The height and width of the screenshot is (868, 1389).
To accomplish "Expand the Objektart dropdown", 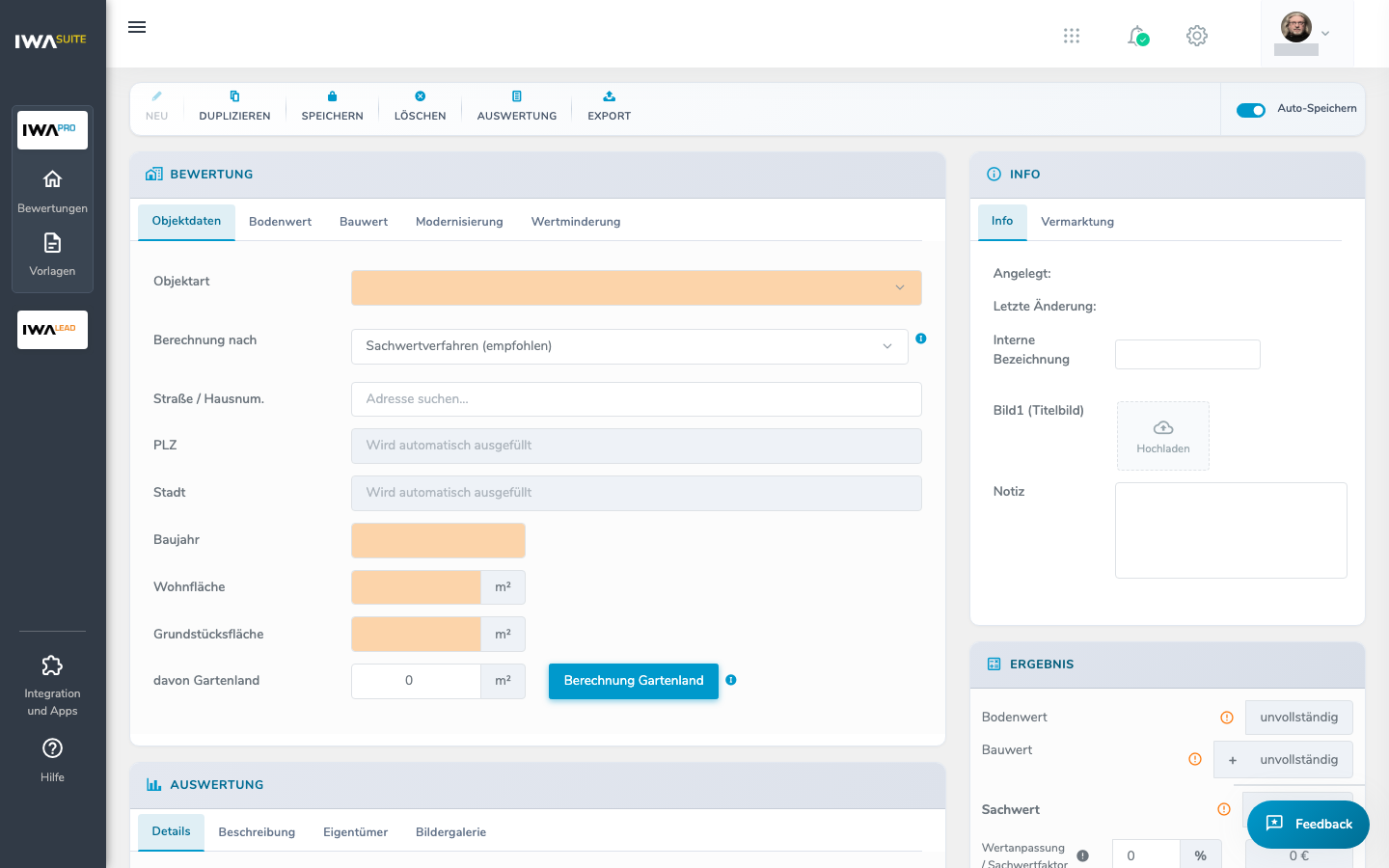I will click(x=637, y=287).
